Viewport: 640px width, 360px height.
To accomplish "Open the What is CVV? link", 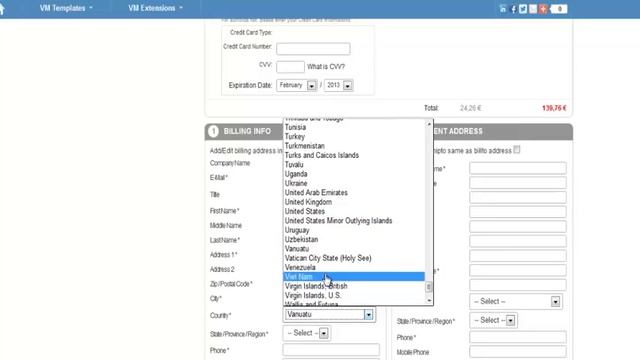I will tap(326, 67).
